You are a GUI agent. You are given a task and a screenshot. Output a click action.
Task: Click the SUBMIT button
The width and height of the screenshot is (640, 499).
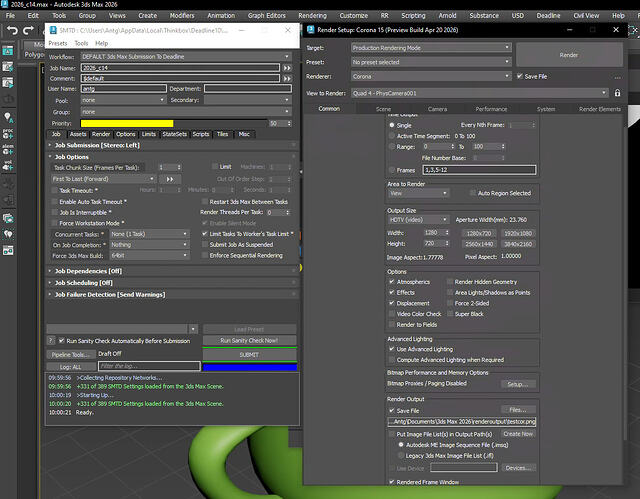point(249,355)
